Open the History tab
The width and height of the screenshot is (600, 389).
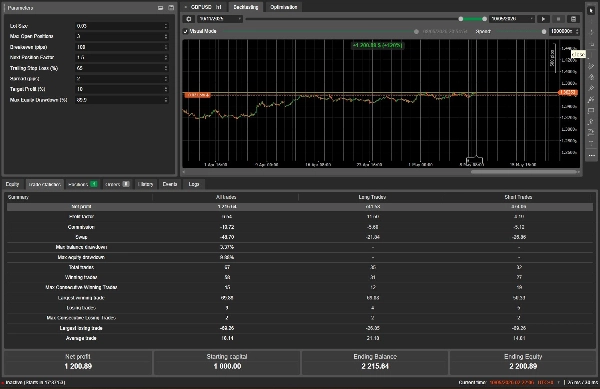click(145, 184)
